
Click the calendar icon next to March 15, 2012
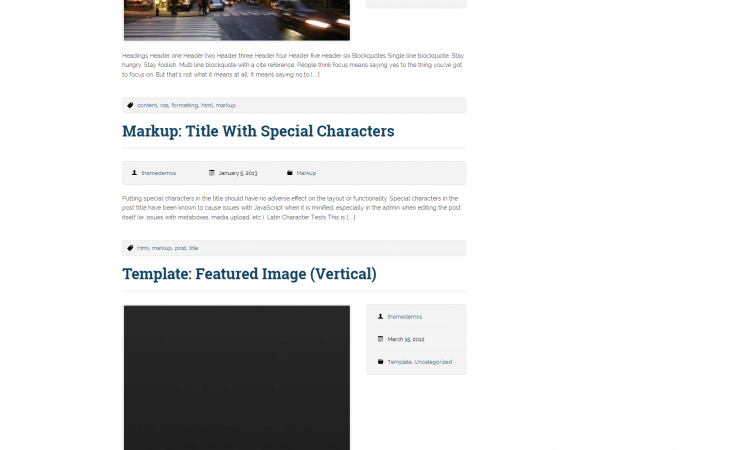pyautogui.click(x=380, y=339)
